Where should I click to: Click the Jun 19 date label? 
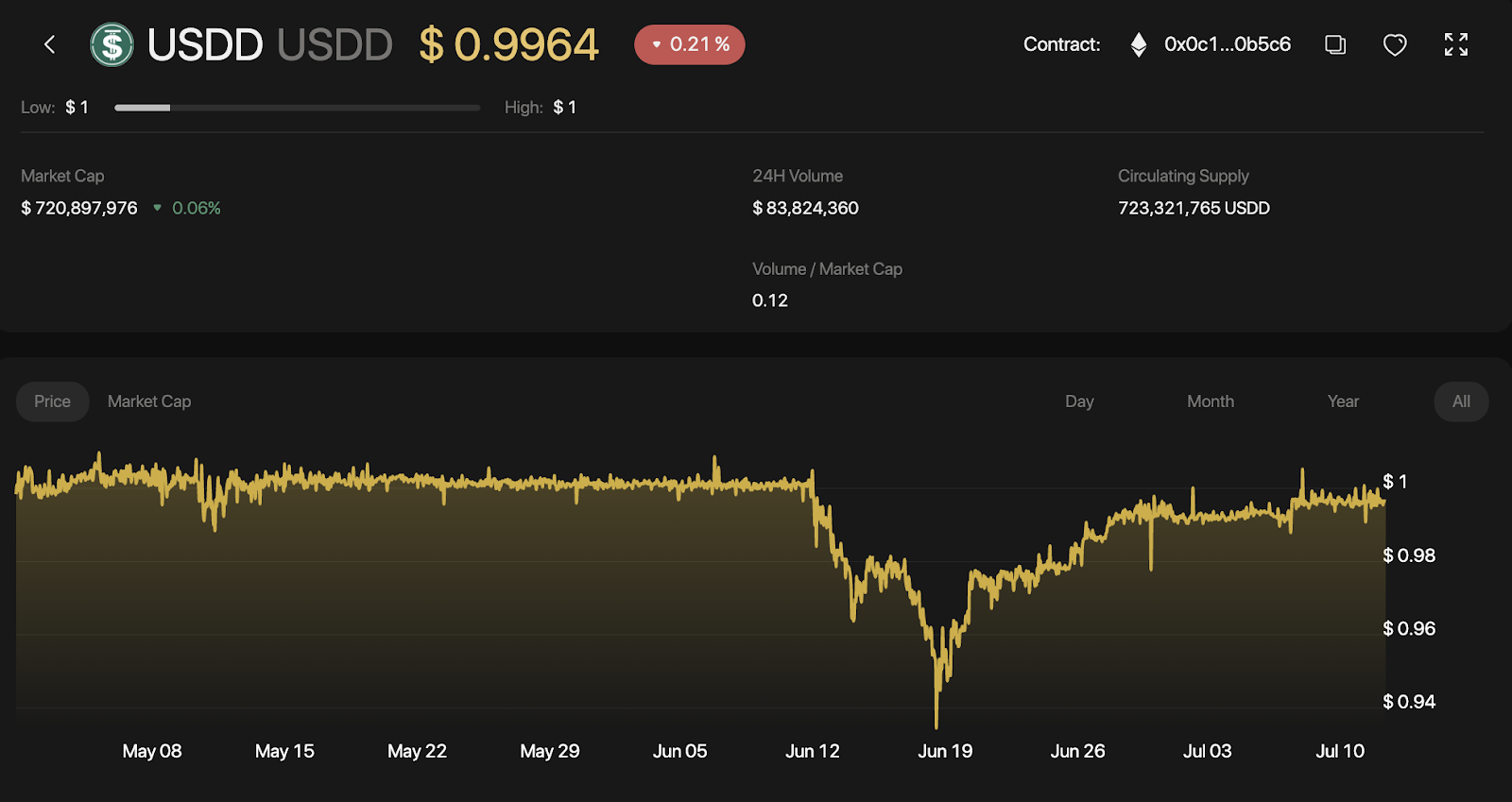coord(945,751)
